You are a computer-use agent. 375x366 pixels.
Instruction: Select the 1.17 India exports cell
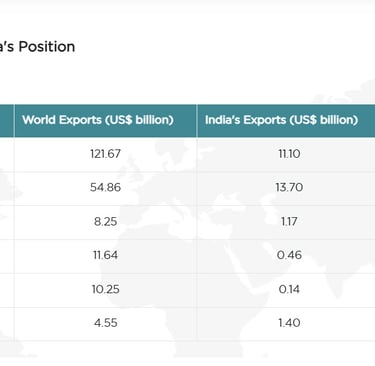pyautogui.click(x=289, y=222)
